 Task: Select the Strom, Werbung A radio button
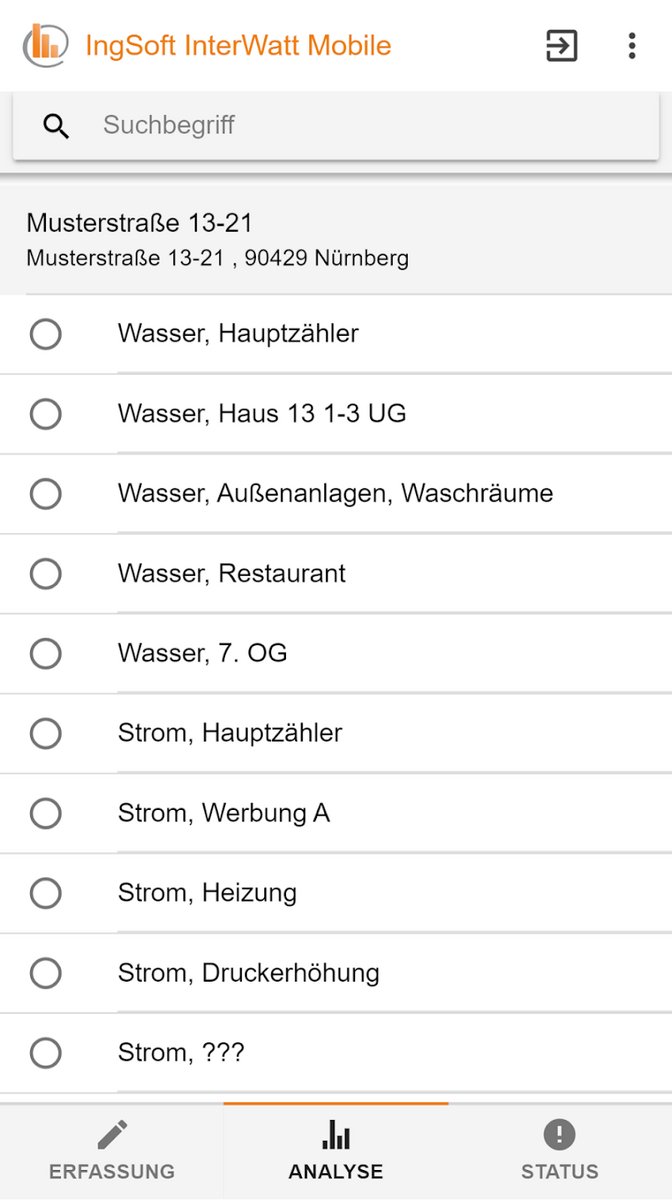pos(46,813)
